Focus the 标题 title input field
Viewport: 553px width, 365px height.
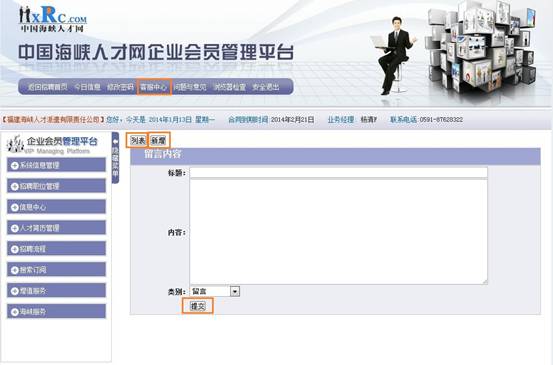click(339, 172)
